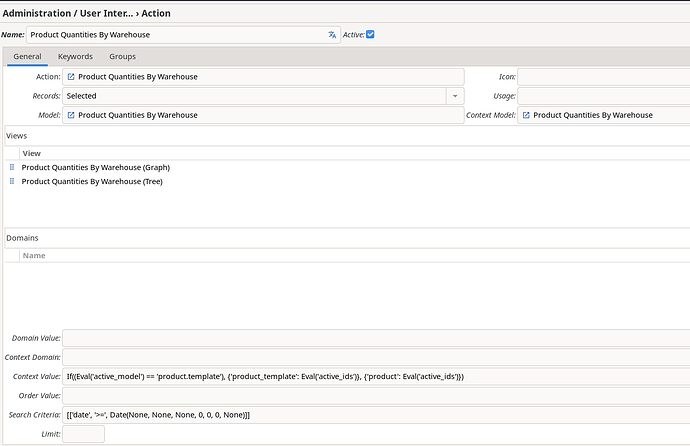The width and height of the screenshot is (690, 446).
Task: Click the View column header
Action: 31,153
